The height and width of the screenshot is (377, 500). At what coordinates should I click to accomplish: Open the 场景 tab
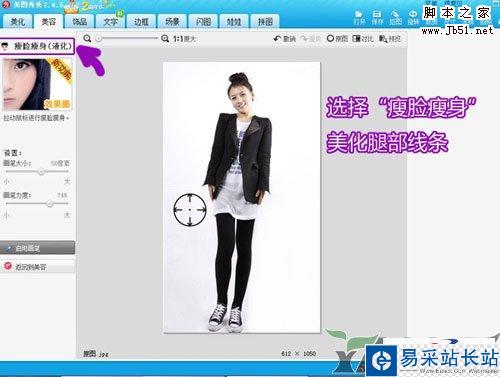click(x=172, y=21)
